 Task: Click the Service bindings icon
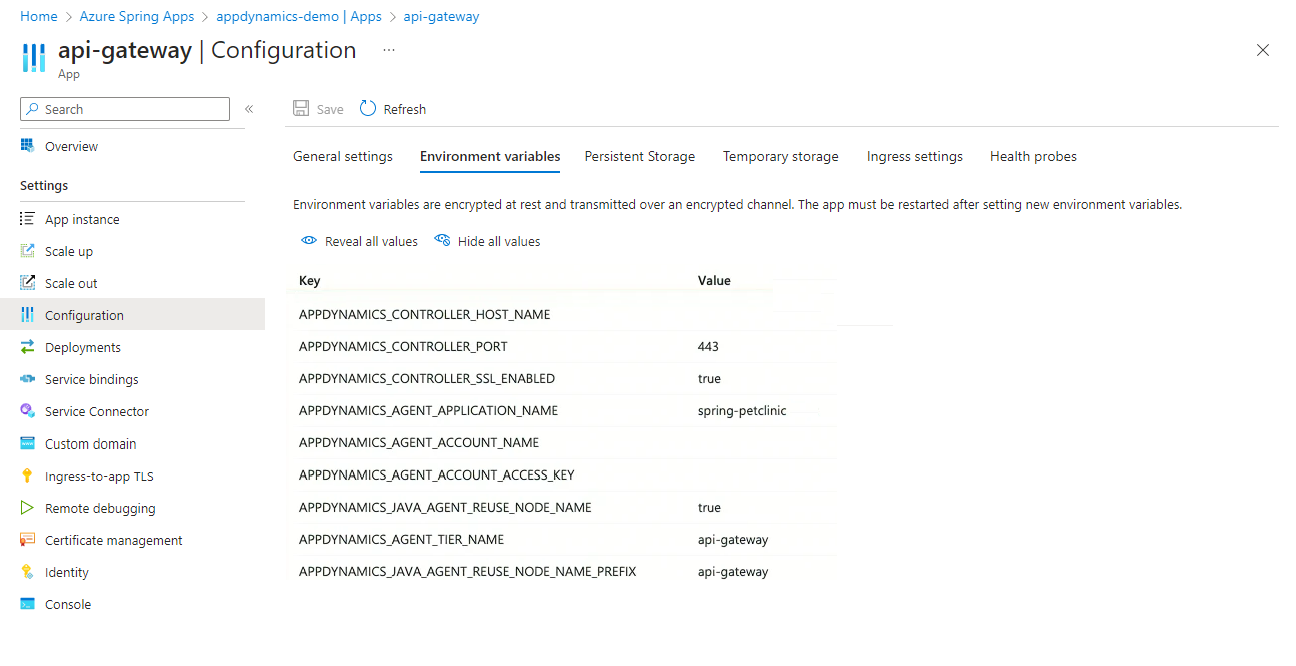(x=28, y=379)
